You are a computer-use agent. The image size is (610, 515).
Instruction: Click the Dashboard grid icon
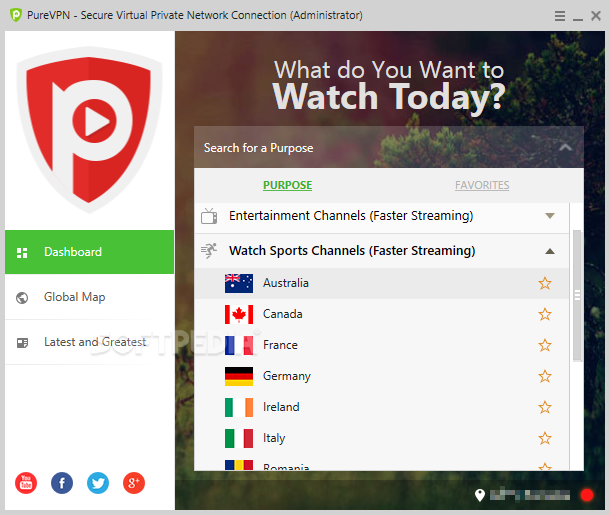pos(22,253)
